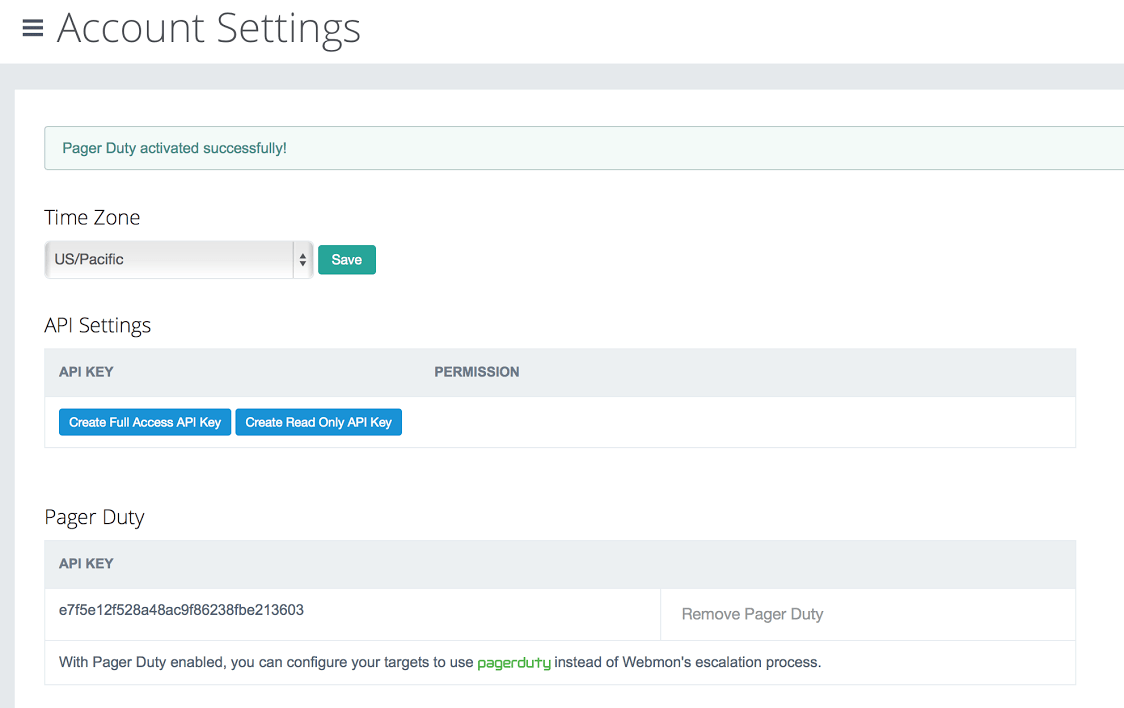Click the Time Zone select arrows

[x=303, y=260]
